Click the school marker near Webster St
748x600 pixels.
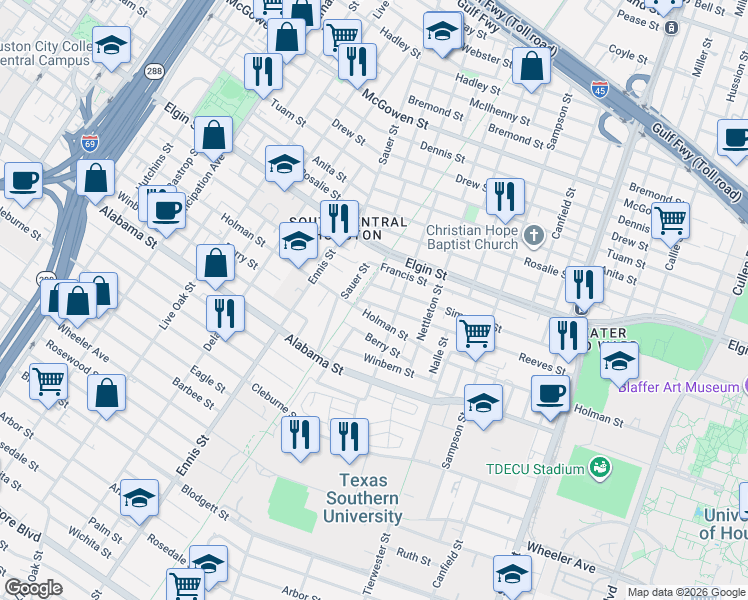click(x=443, y=32)
